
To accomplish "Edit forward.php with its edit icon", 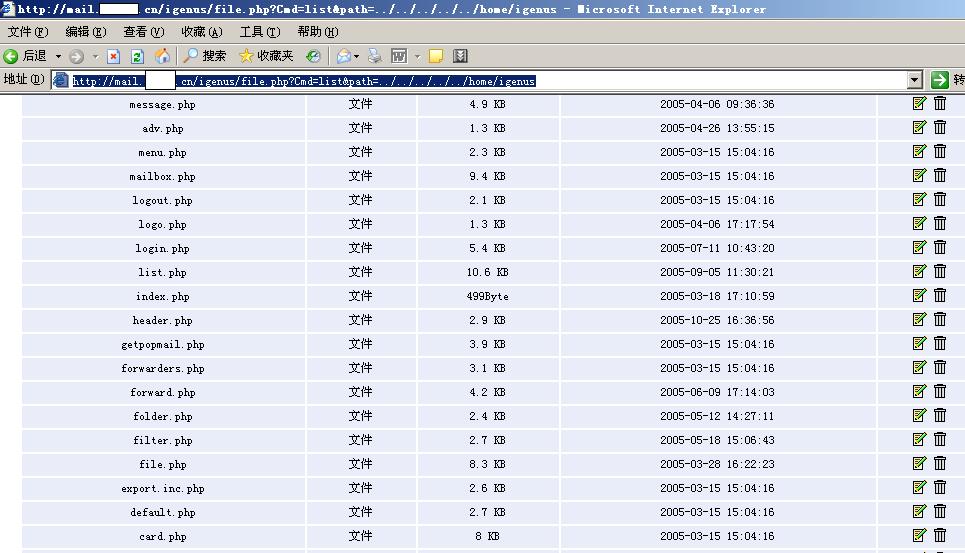I will point(919,391).
